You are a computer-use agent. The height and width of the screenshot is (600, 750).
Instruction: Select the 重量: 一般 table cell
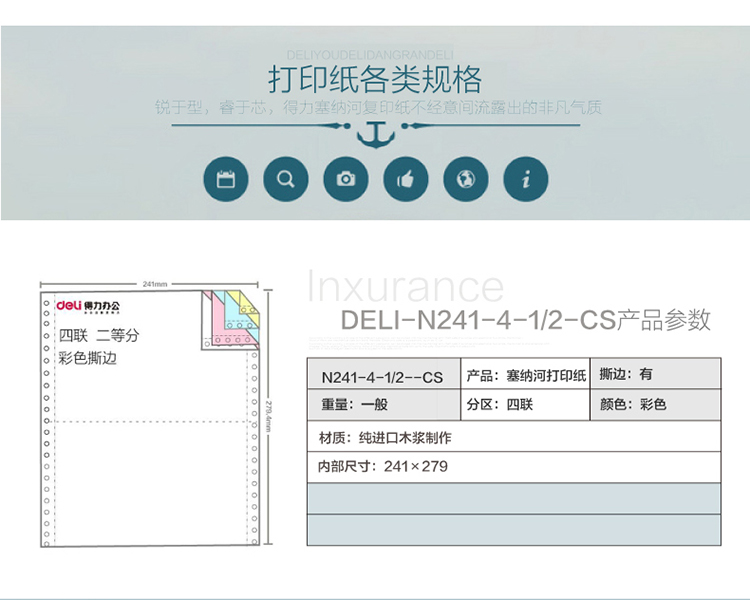click(382, 405)
